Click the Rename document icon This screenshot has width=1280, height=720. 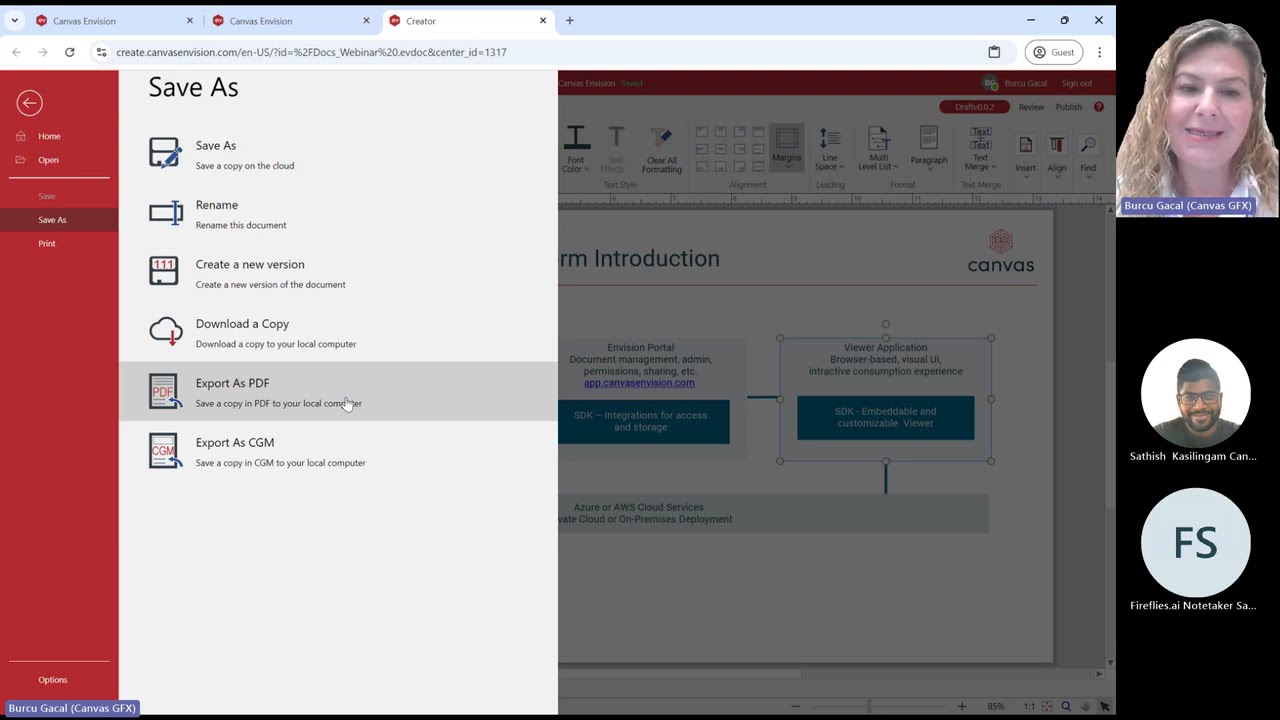click(x=165, y=212)
